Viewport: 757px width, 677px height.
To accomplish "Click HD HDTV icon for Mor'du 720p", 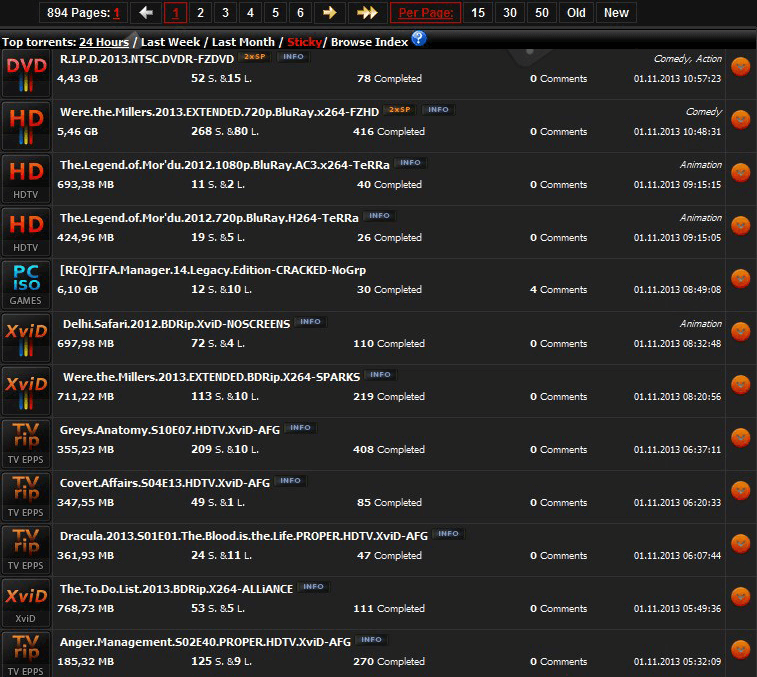I will pyautogui.click(x=26, y=232).
